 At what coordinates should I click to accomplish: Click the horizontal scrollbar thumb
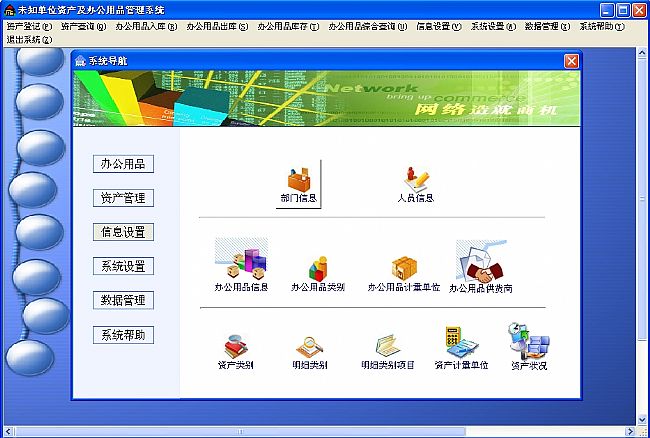pyautogui.click(x=240, y=432)
